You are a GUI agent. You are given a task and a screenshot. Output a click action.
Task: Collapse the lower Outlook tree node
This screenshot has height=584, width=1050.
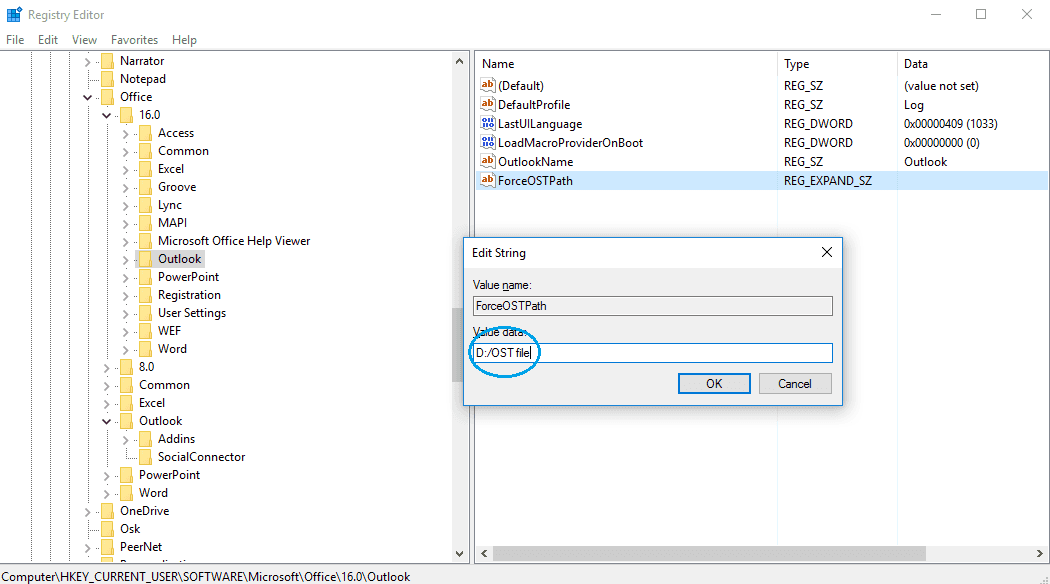tap(106, 421)
